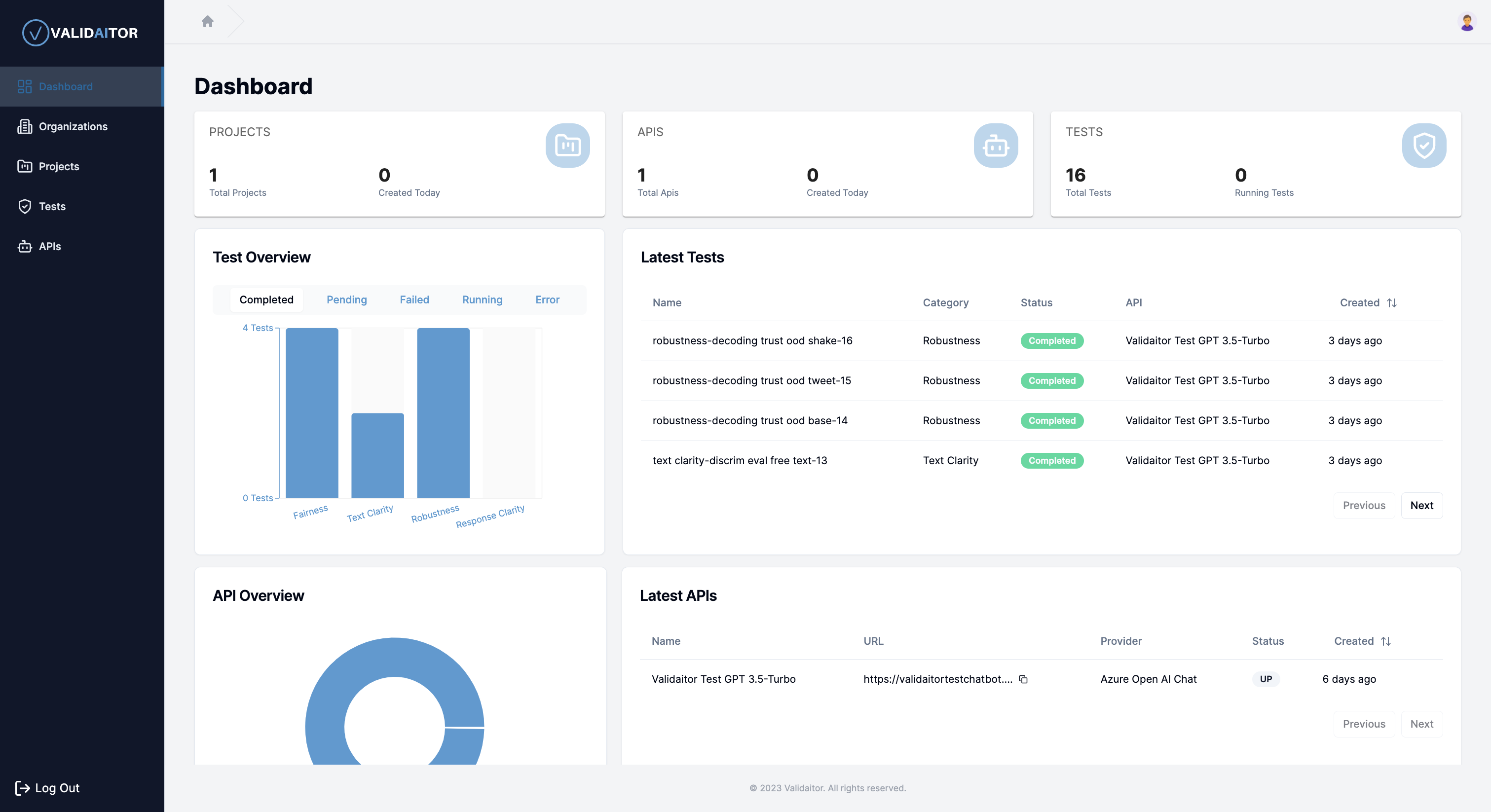Image resolution: width=1491 pixels, height=812 pixels.
Task: Click Previous in Latest Tests pagination
Action: (1364, 506)
